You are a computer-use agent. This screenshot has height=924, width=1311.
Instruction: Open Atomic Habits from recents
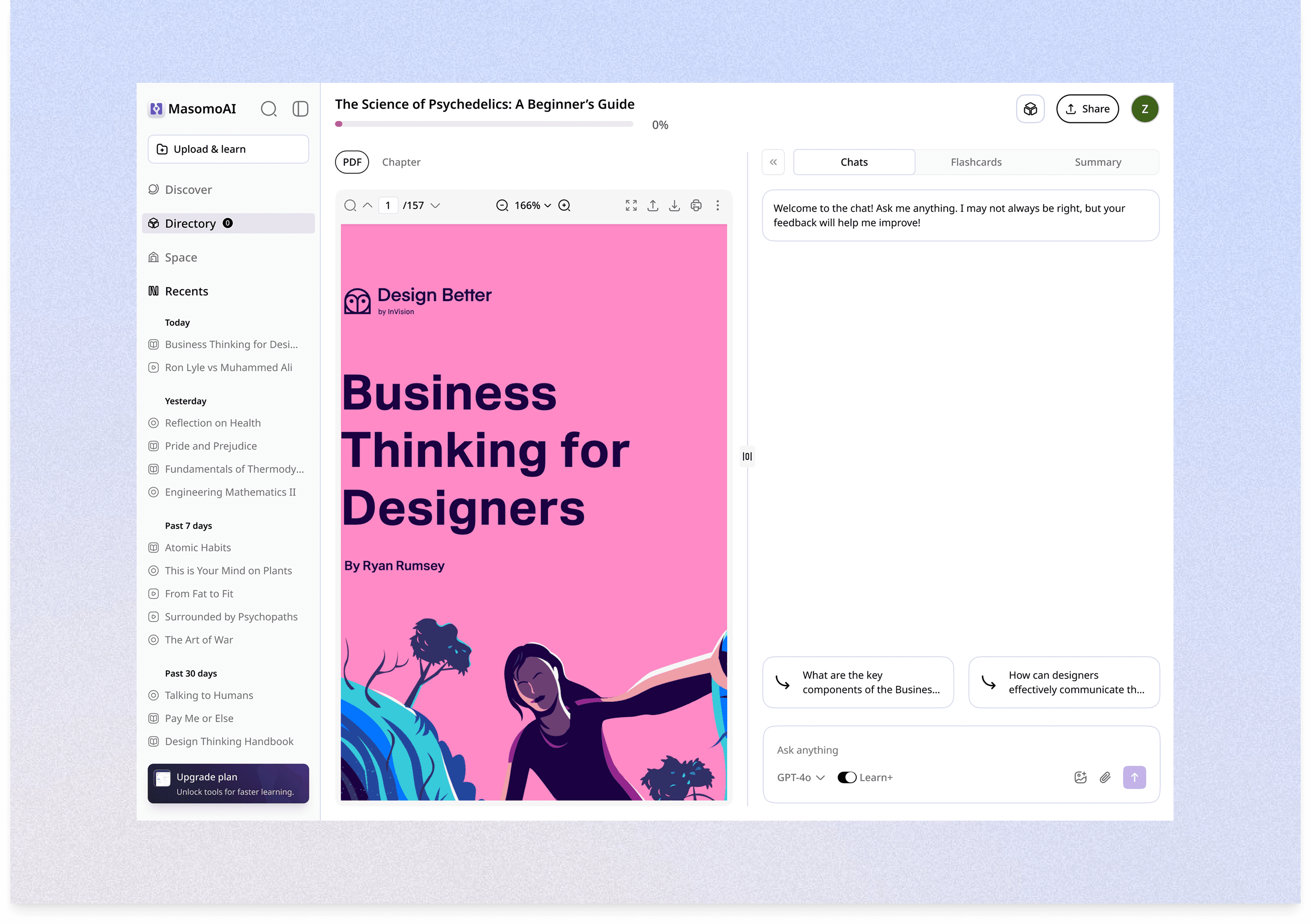coord(198,548)
